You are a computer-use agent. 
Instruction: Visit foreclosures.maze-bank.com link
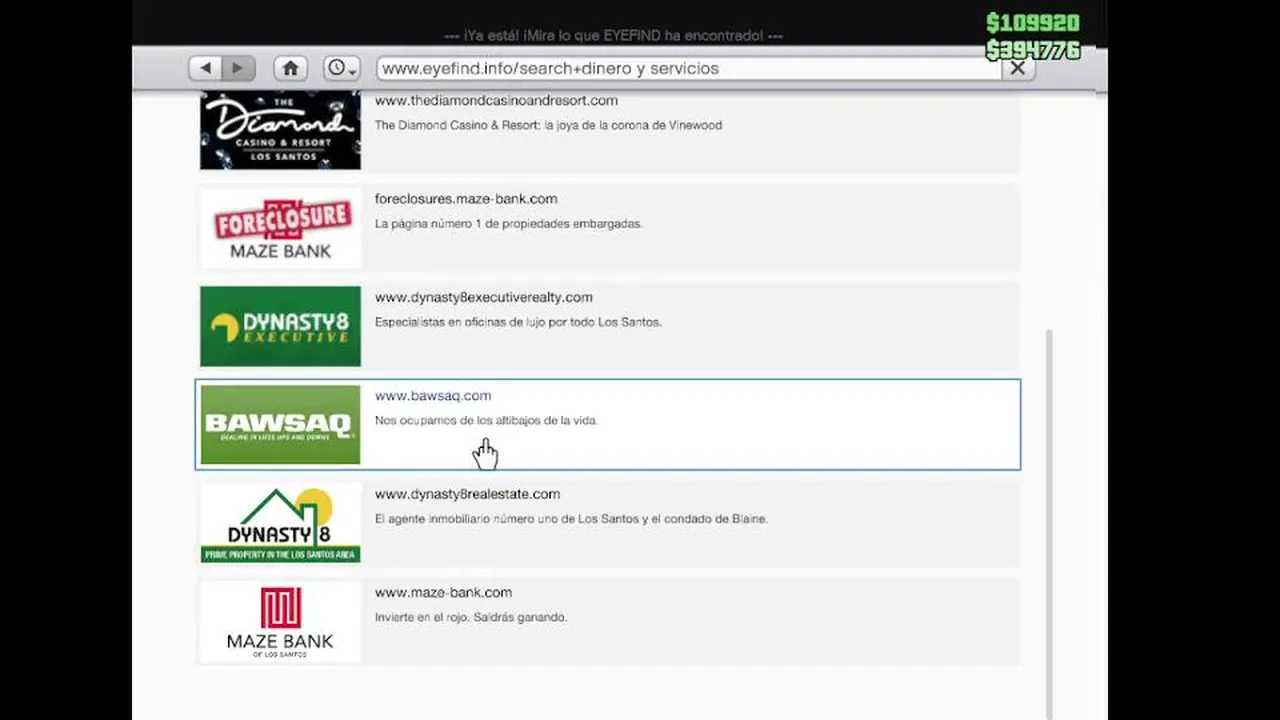pos(466,198)
